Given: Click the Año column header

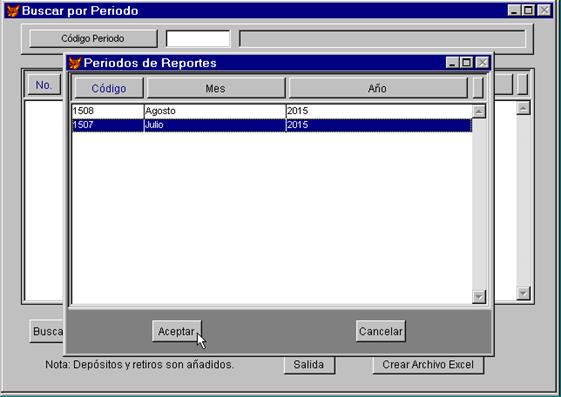Looking at the screenshot, I should click(x=377, y=88).
